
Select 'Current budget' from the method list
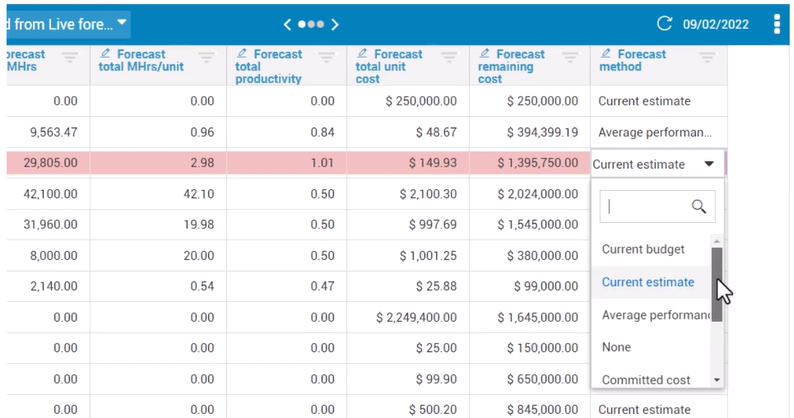(643, 249)
